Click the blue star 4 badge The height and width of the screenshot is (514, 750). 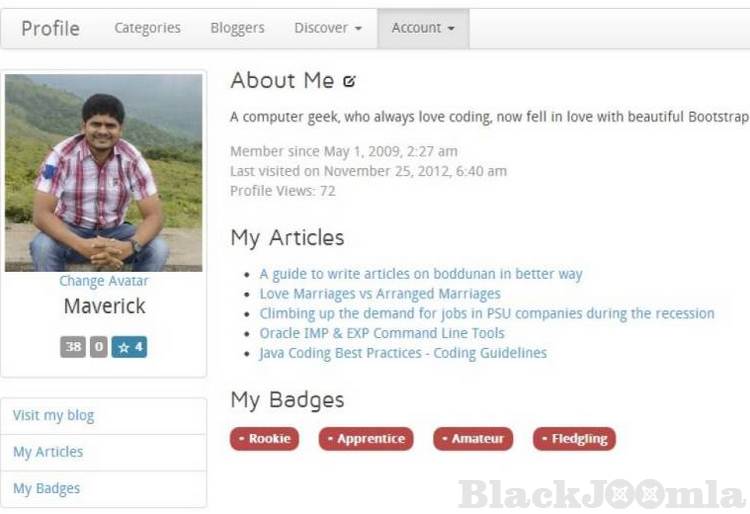click(129, 347)
